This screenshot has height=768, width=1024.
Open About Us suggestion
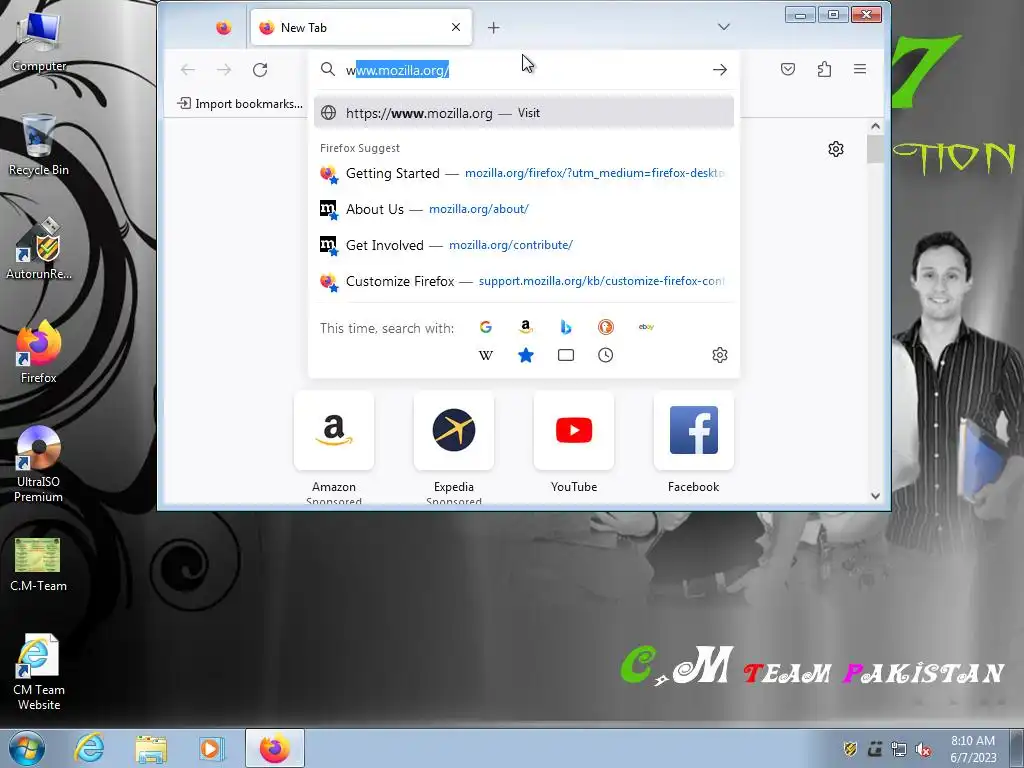click(x=524, y=209)
